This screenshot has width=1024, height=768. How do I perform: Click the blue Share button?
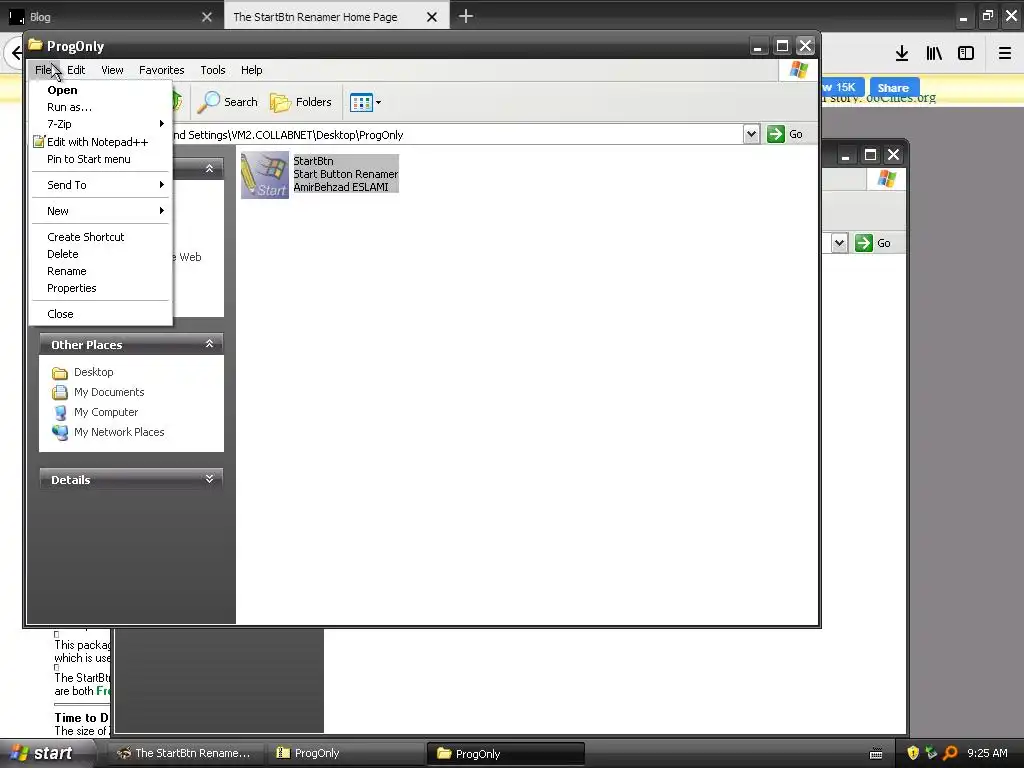(893, 88)
